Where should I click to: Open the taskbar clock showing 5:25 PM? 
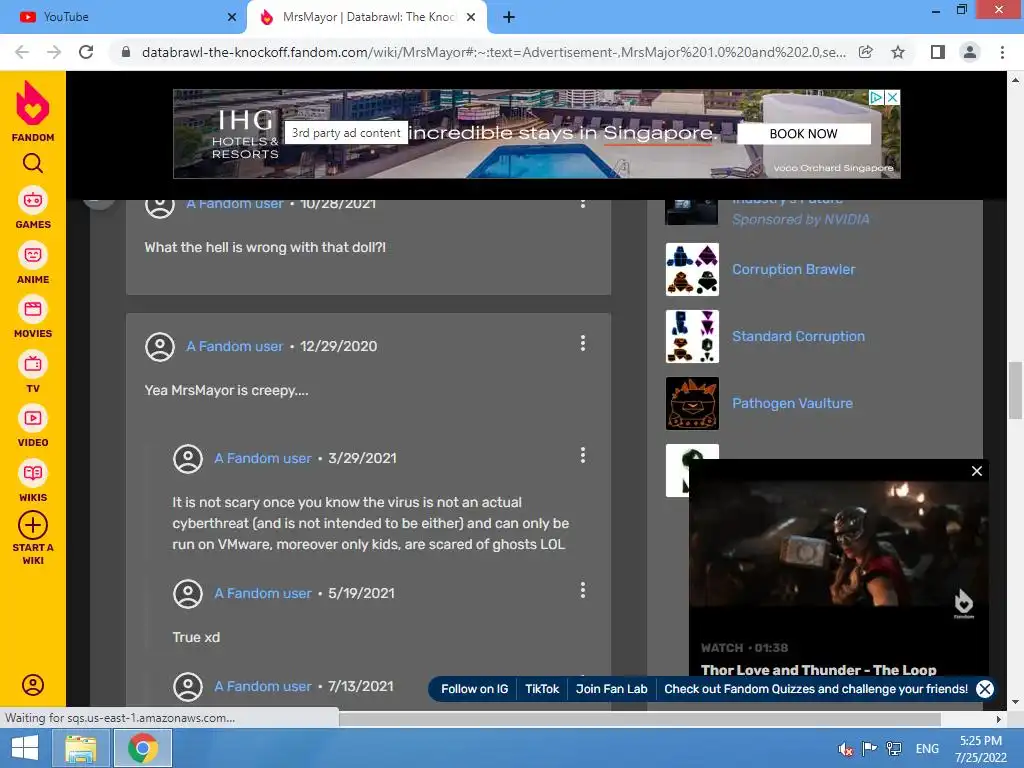pyautogui.click(x=981, y=749)
